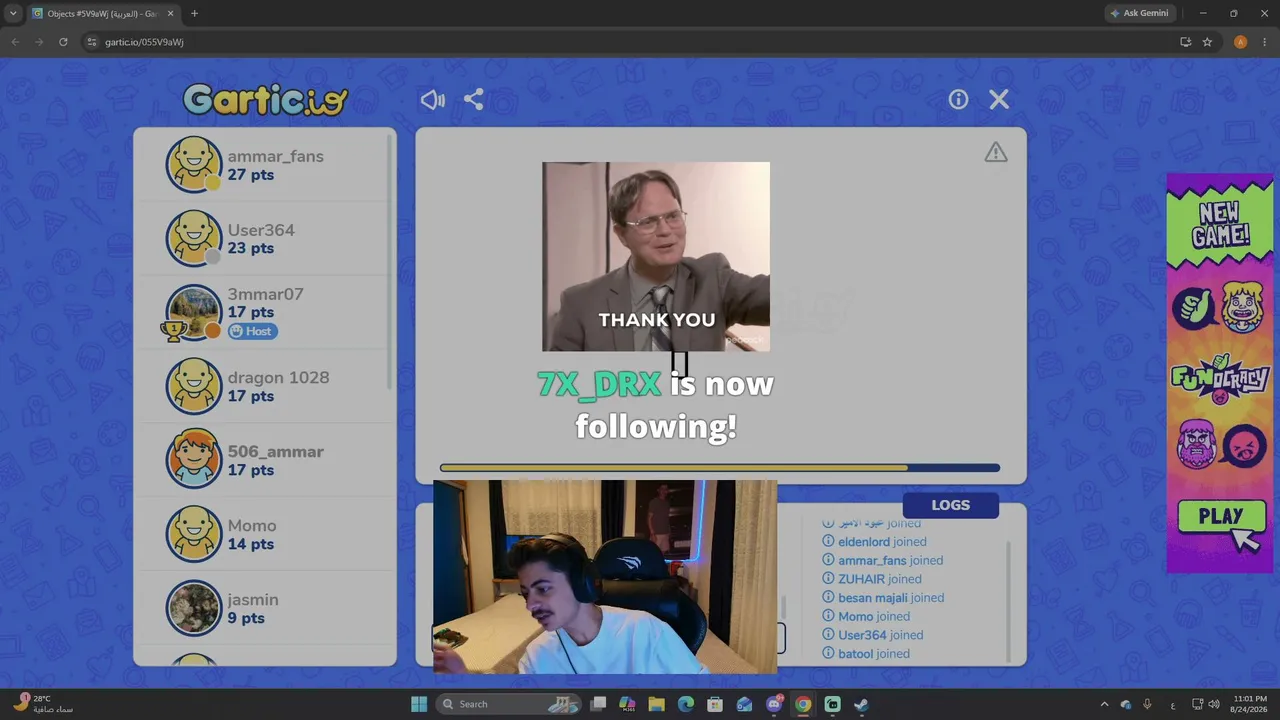Open the share room icon
Image resolution: width=1280 pixels, height=720 pixels.
(x=474, y=100)
